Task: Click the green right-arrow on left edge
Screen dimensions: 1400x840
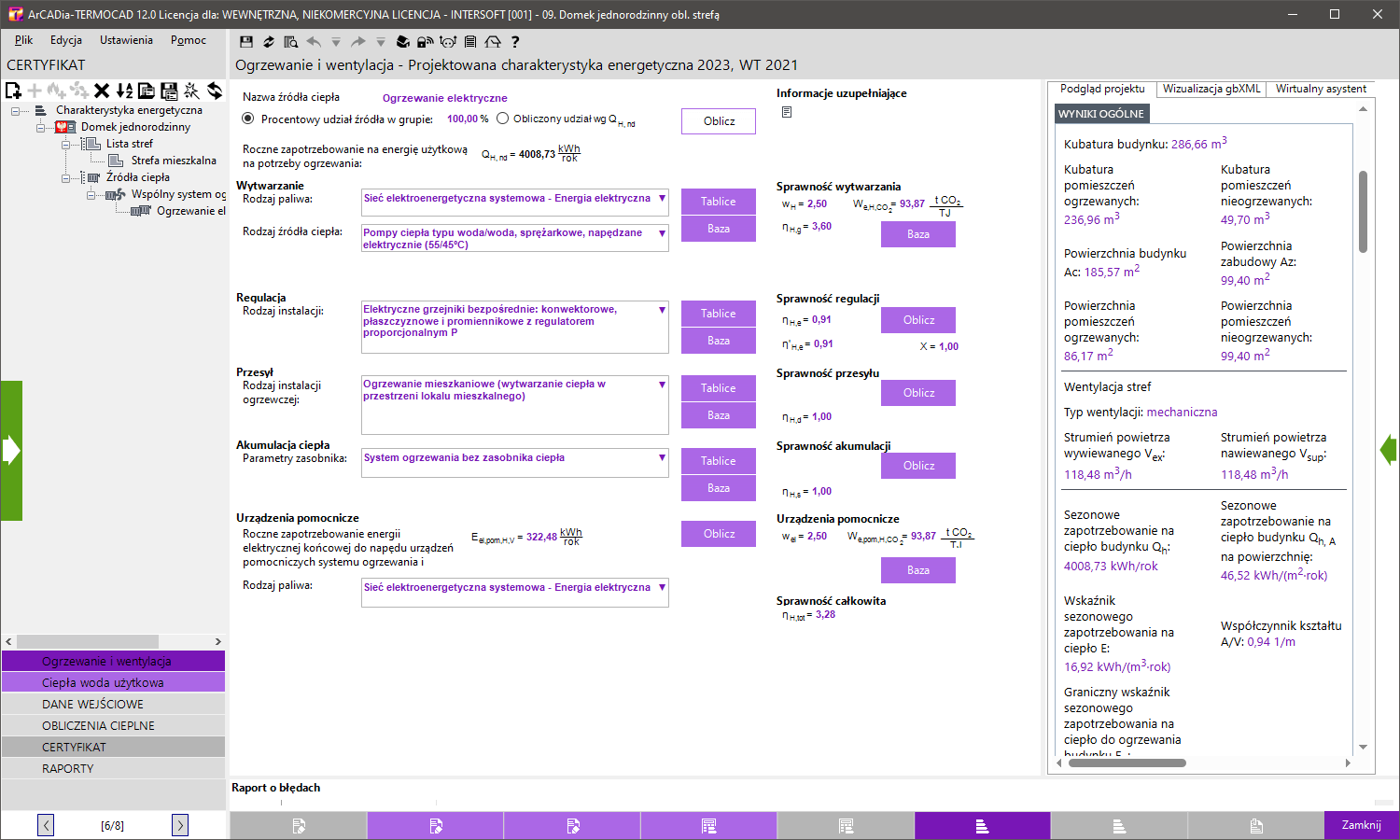Action: point(11,451)
